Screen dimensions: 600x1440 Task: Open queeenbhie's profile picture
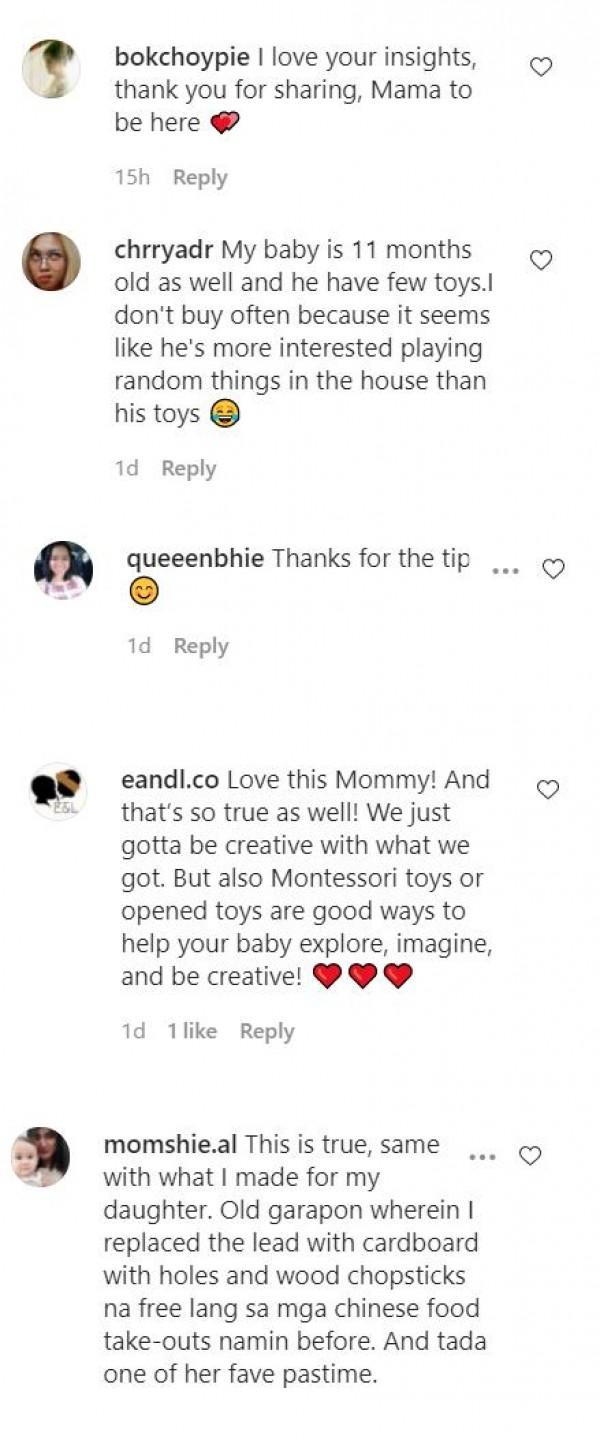pos(63,570)
